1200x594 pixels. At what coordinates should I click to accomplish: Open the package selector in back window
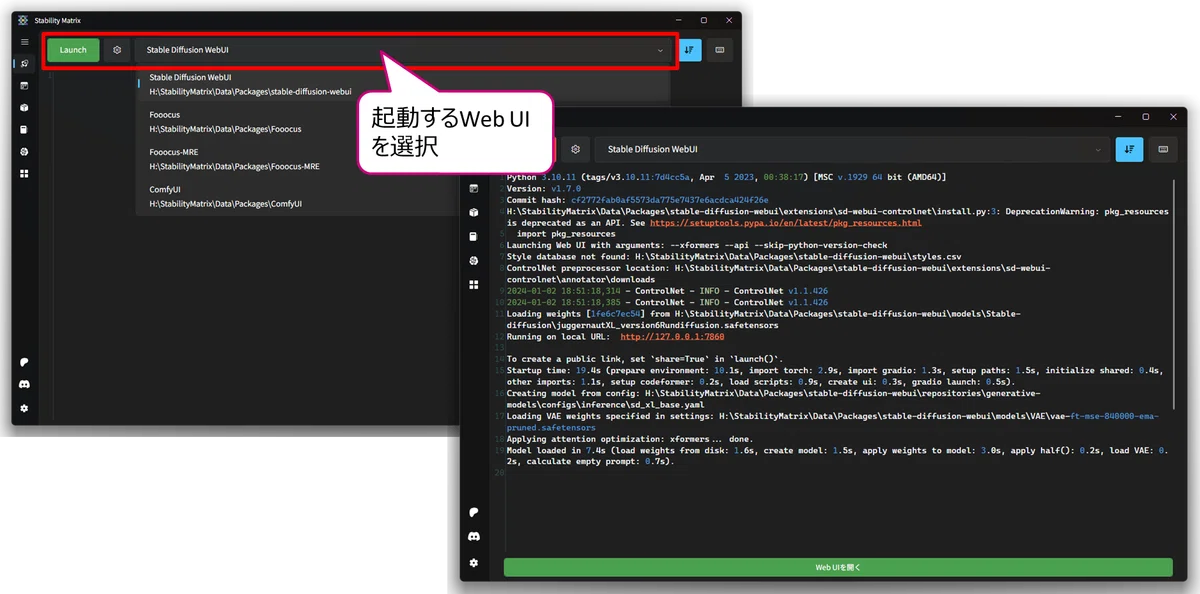pos(404,50)
